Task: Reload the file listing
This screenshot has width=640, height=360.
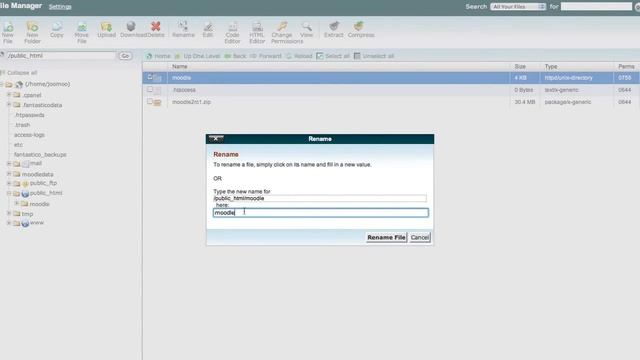Action: click(x=299, y=56)
